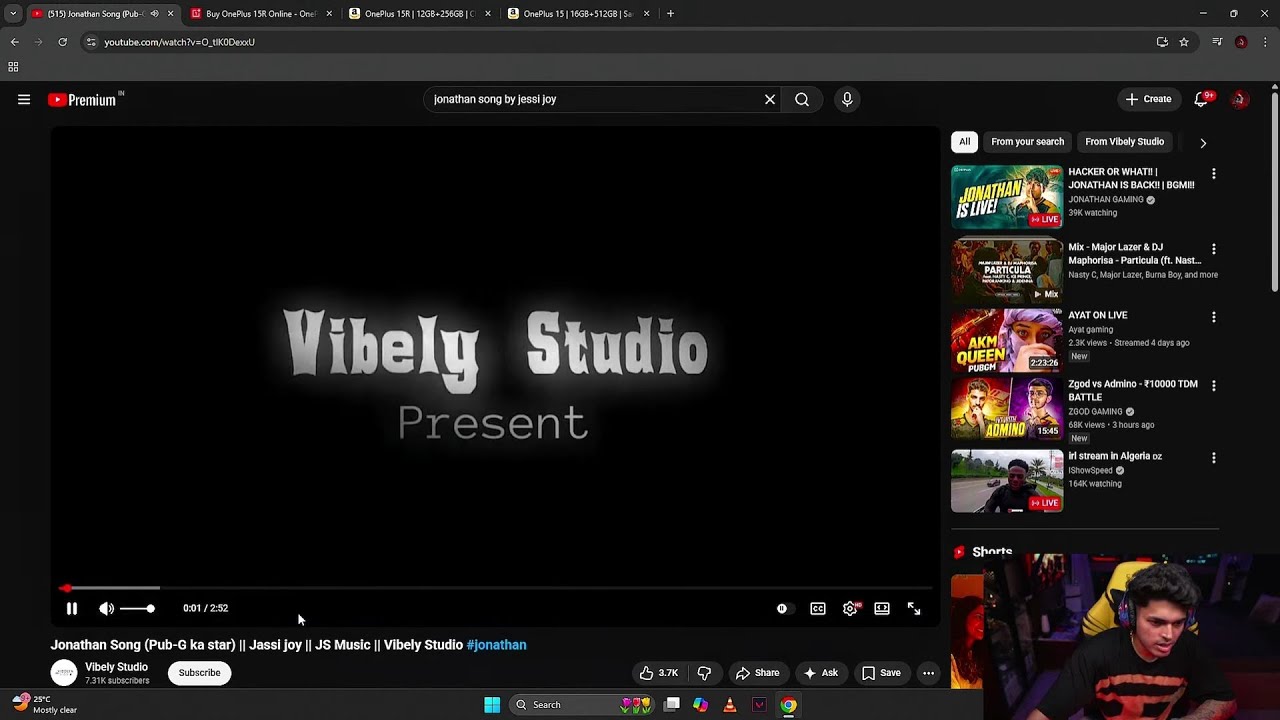
Task: Select 'From Vibely Studio' chip
Action: [x=1124, y=142]
